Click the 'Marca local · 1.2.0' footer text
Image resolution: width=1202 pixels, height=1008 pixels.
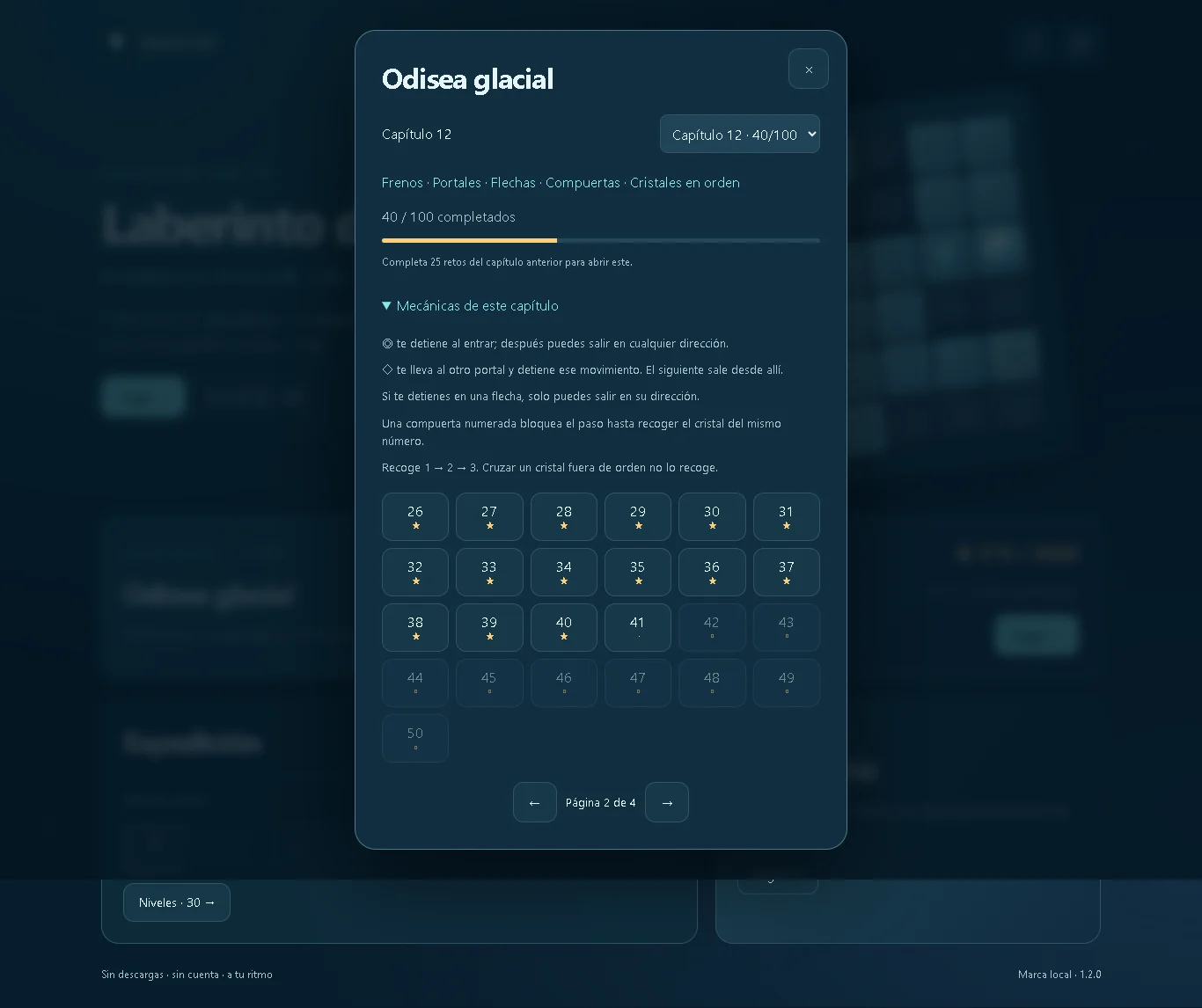pyautogui.click(x=1059, y=975)
